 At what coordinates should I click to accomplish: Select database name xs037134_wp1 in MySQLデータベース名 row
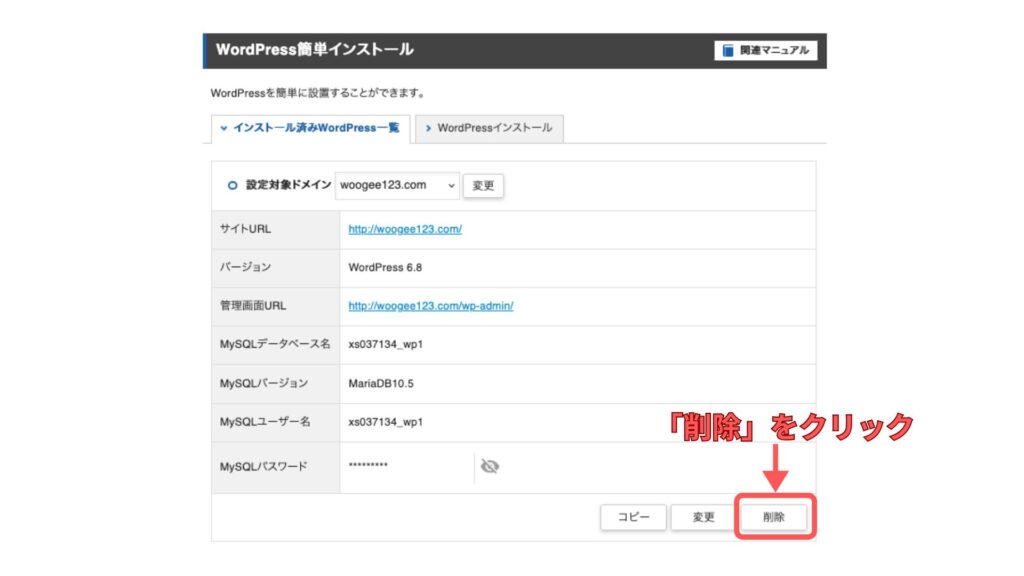(385, 344)
